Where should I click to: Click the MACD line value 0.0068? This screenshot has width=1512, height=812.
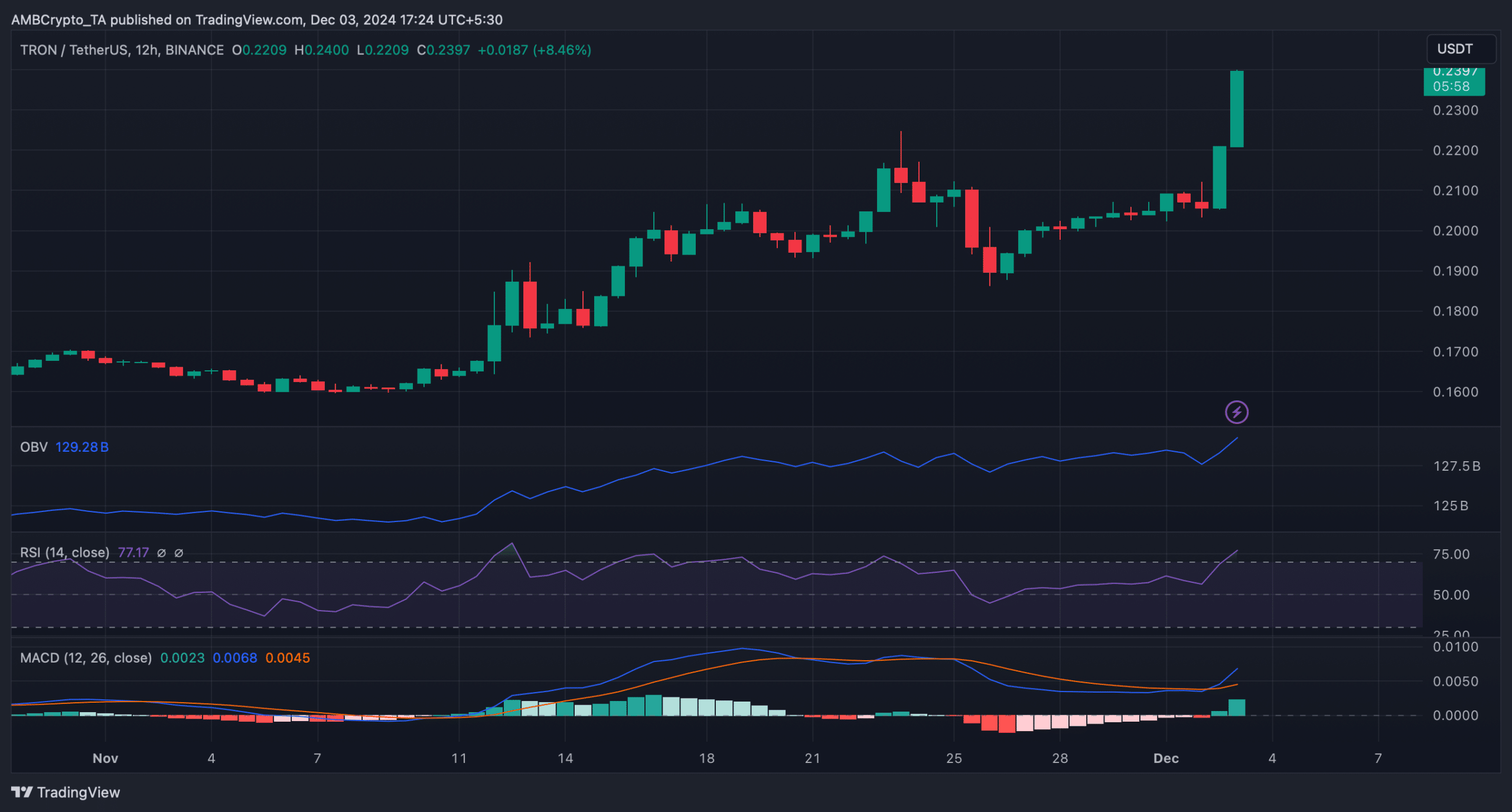[235, 658]
